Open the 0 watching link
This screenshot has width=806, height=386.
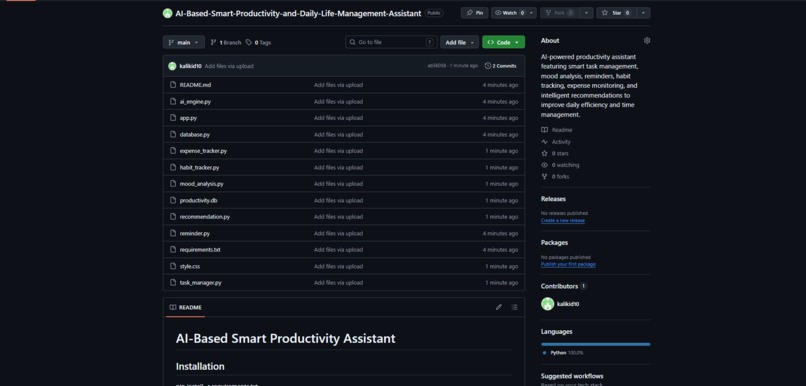pyautogui.click(x=560, y=165)
